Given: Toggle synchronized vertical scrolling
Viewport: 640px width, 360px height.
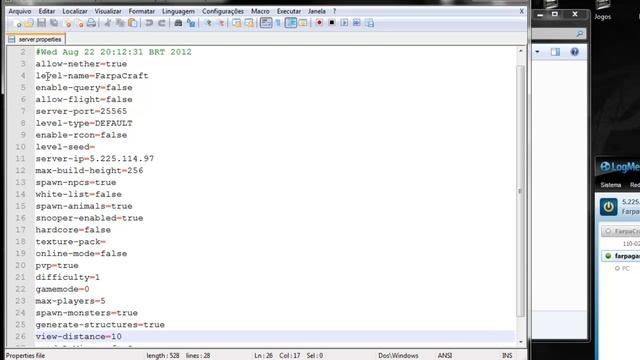Looking at the screenshot, I should point(236,23).
